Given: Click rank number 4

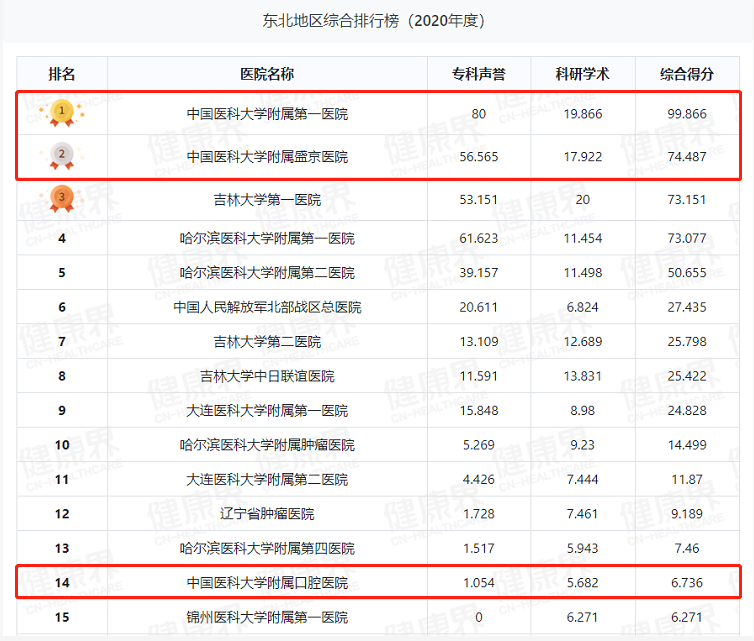Looking at the screenshot, I should [62, 238].
